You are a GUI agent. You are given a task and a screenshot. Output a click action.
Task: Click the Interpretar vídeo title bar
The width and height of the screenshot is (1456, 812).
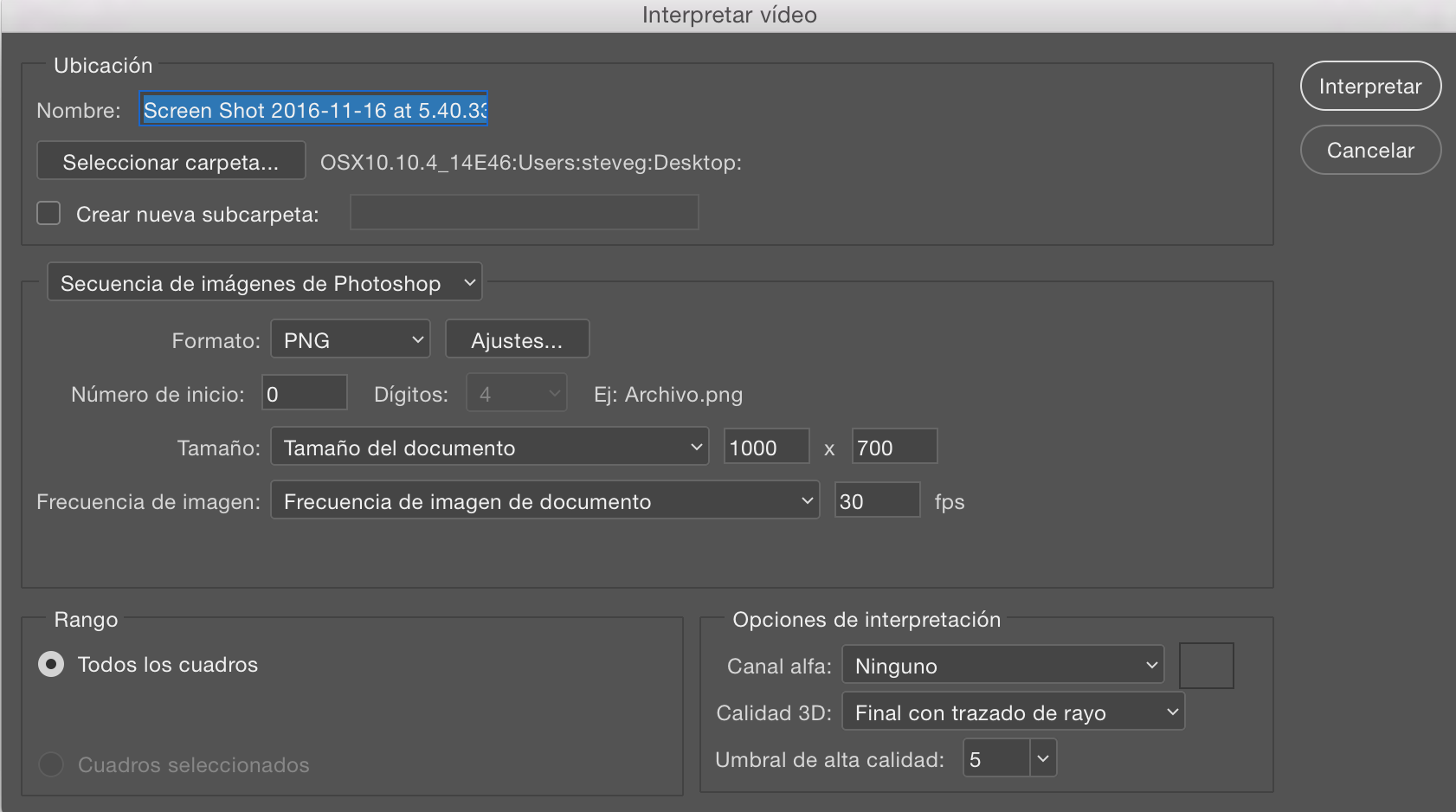[x=729, y=15]
